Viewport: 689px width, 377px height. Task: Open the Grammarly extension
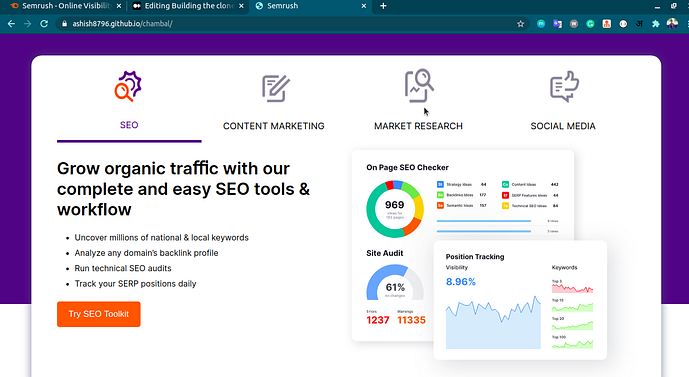[x=590, y=24]
